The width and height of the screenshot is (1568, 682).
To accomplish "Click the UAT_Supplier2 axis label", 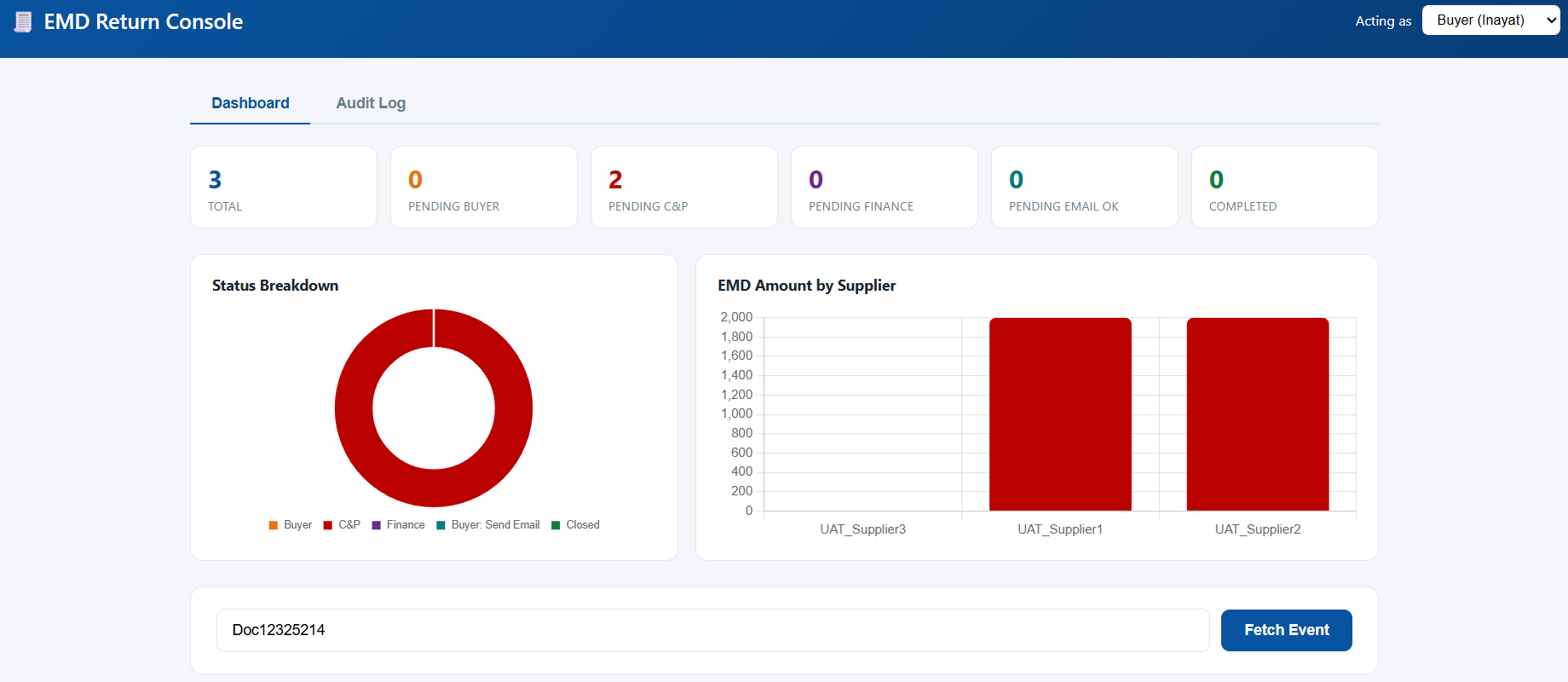I will click(x=1258, y=529).
